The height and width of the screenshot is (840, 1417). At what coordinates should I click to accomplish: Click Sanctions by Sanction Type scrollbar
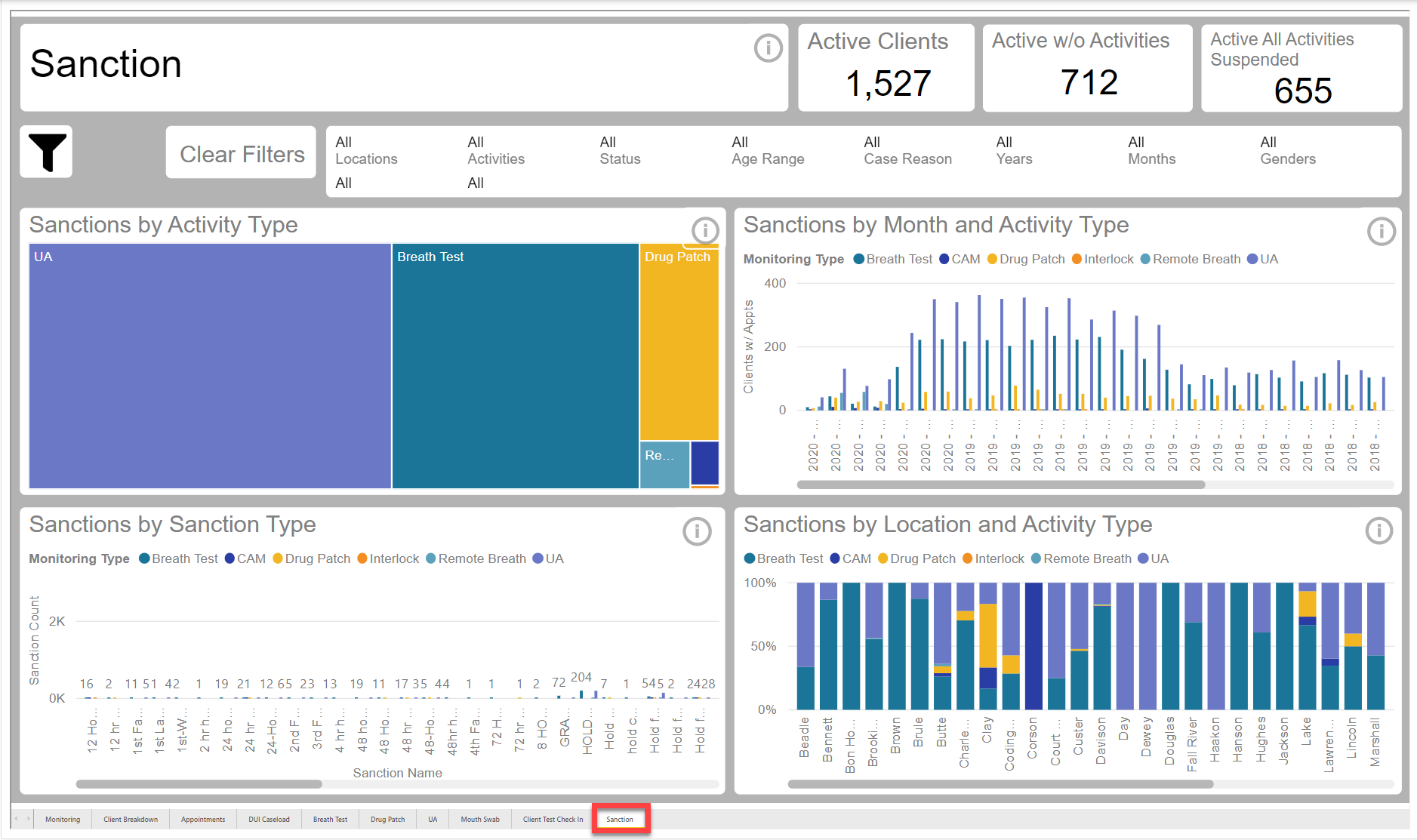click(x=199, y=784)
